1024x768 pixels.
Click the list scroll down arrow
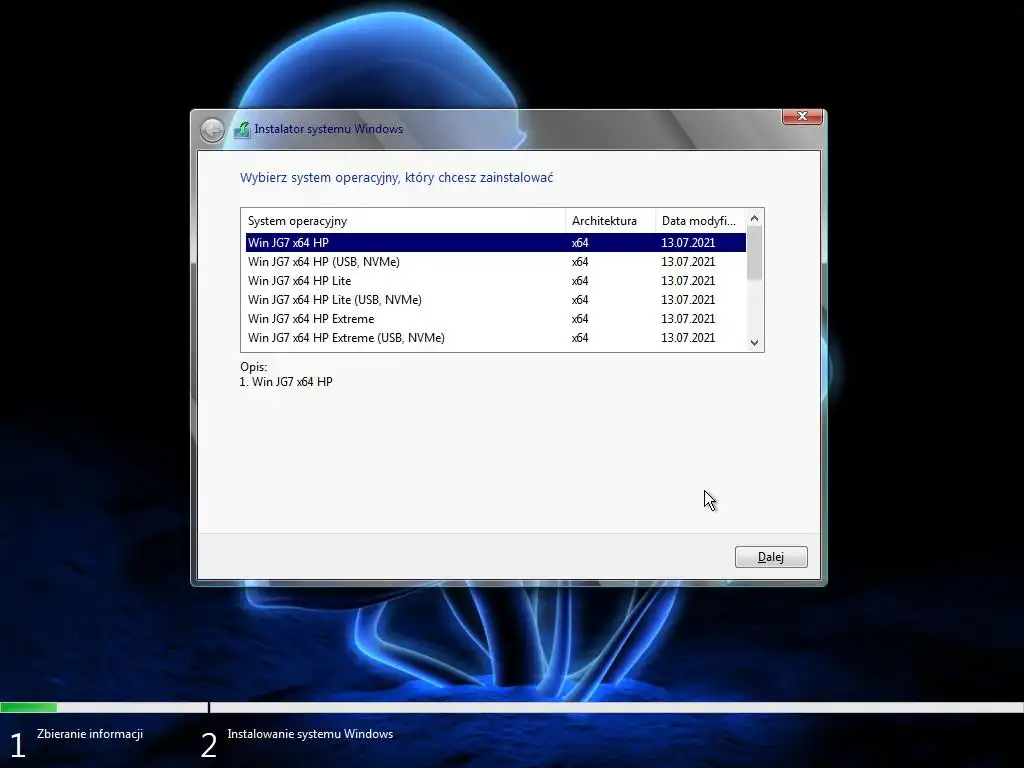click(x=754, y=343)
